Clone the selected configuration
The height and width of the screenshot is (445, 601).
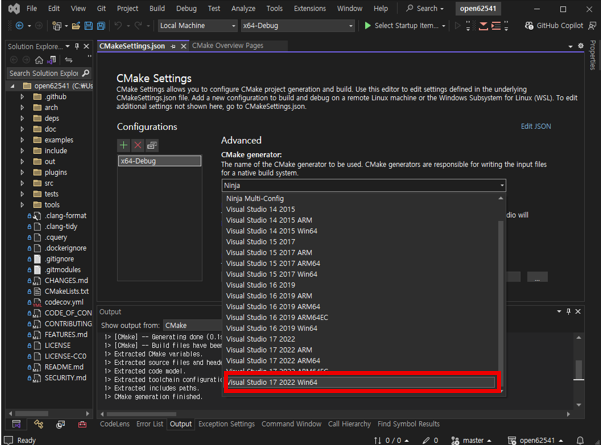coord(152,146)
